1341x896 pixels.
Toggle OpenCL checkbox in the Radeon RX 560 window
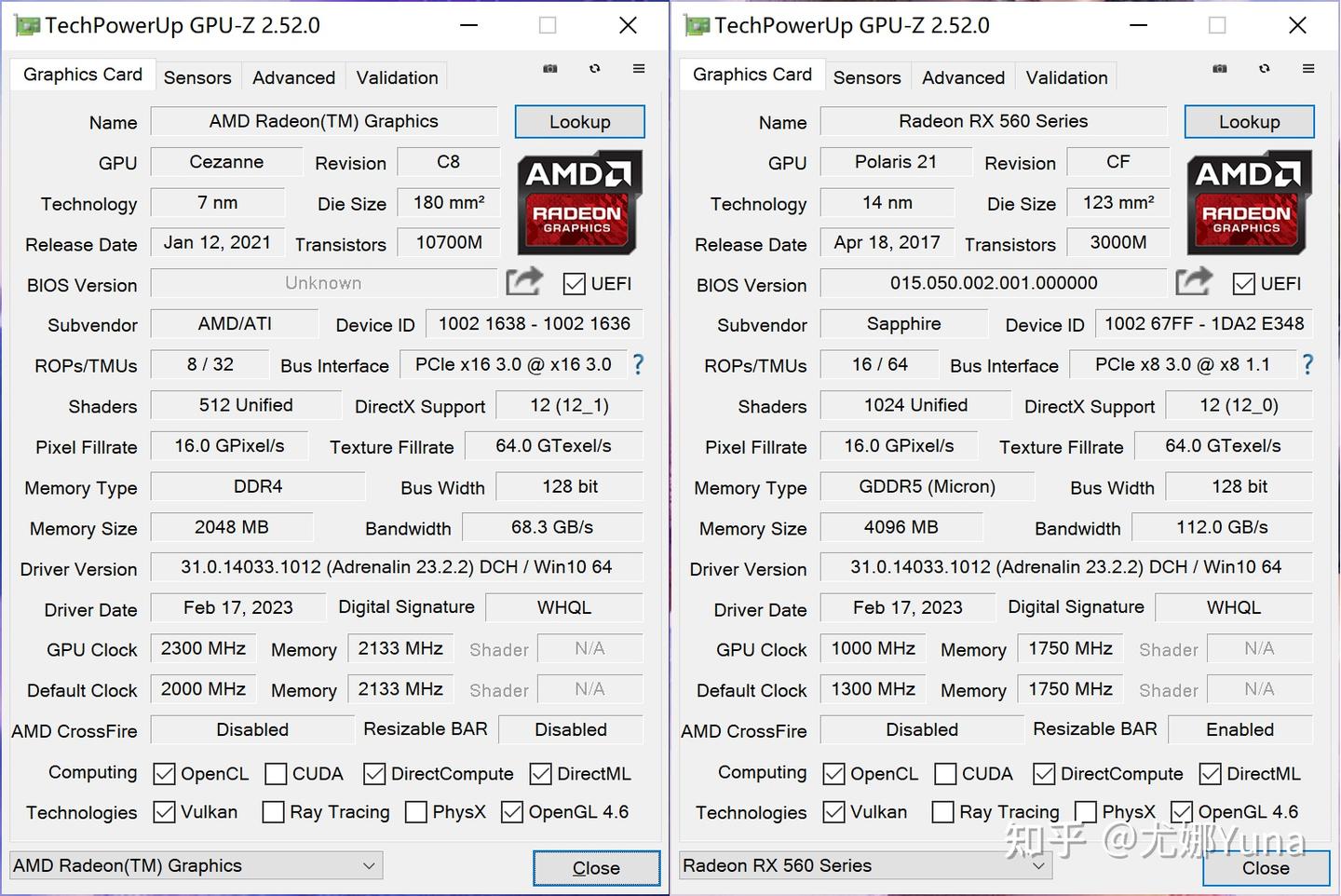pyautogui.click(x=833, y=774)
